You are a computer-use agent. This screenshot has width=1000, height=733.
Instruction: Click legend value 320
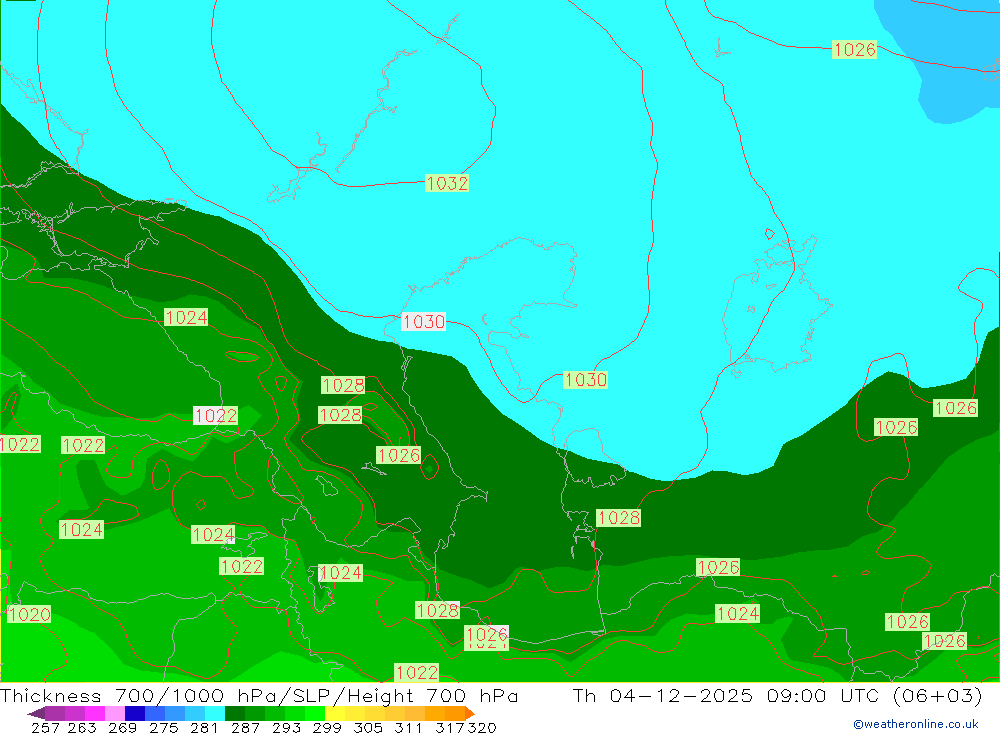[482, 727]
